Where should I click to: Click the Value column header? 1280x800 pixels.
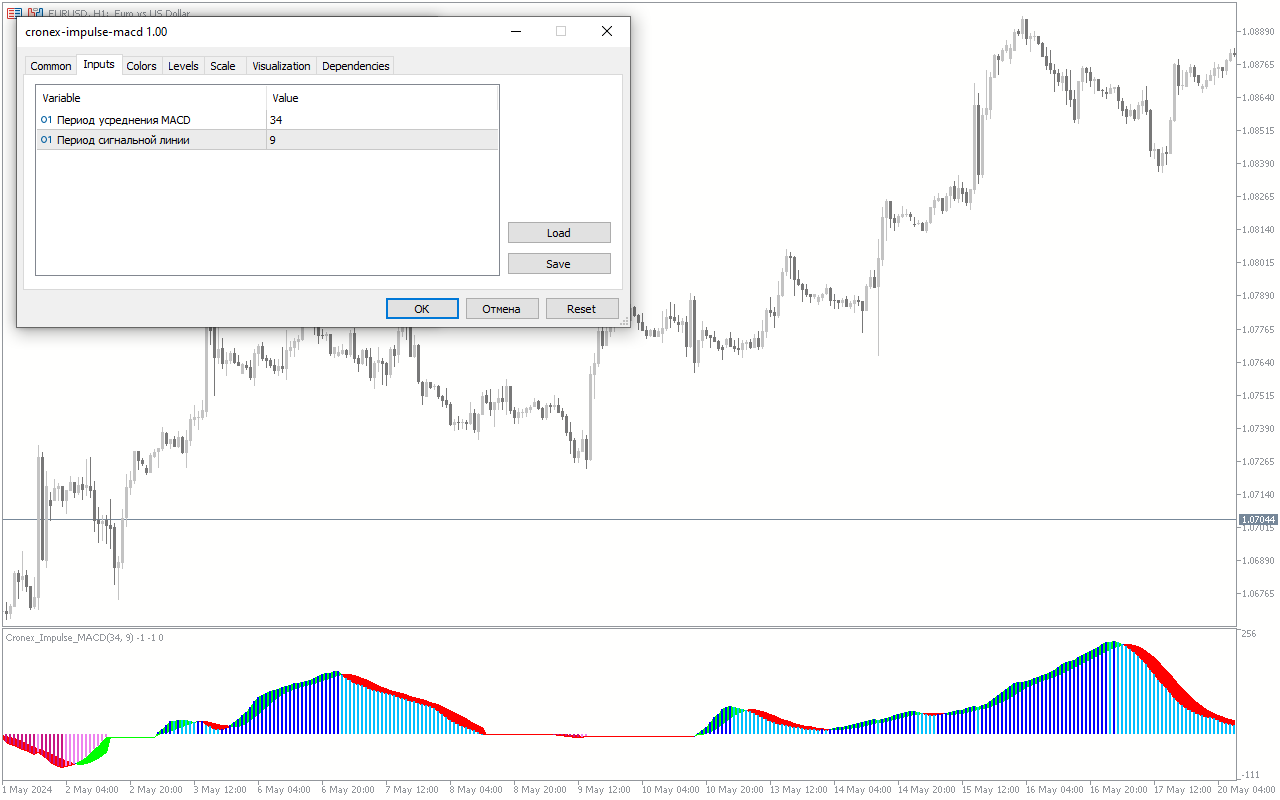(383, 98)
